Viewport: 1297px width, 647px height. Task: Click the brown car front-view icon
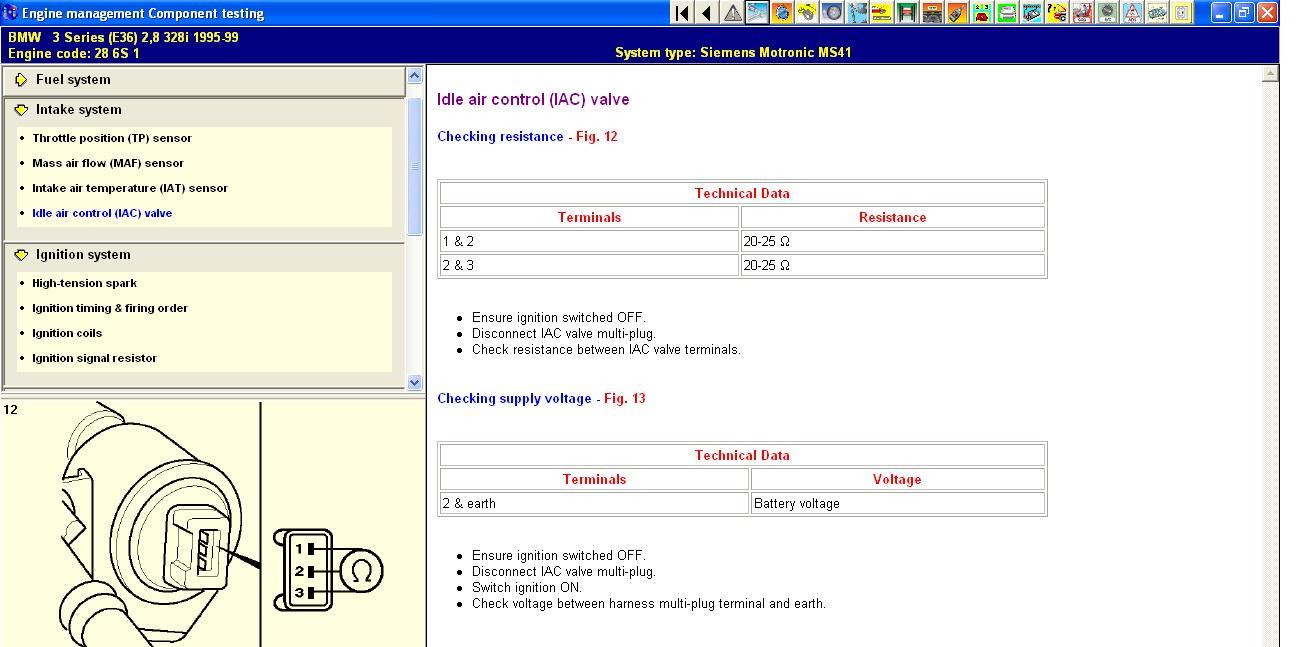[932, 13]
